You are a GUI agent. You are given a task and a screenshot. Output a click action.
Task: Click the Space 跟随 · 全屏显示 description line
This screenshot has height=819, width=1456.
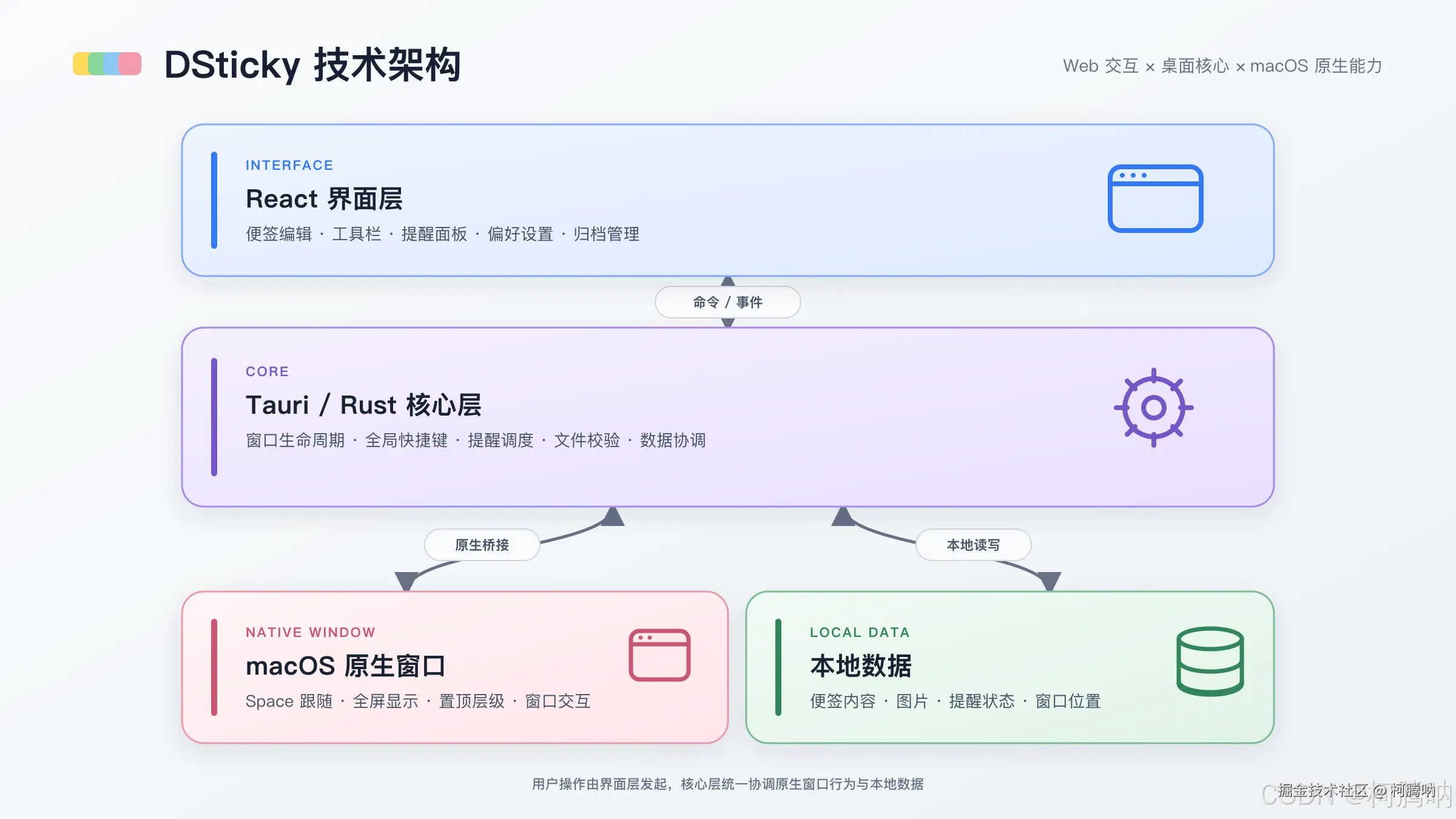pos(418,701)
